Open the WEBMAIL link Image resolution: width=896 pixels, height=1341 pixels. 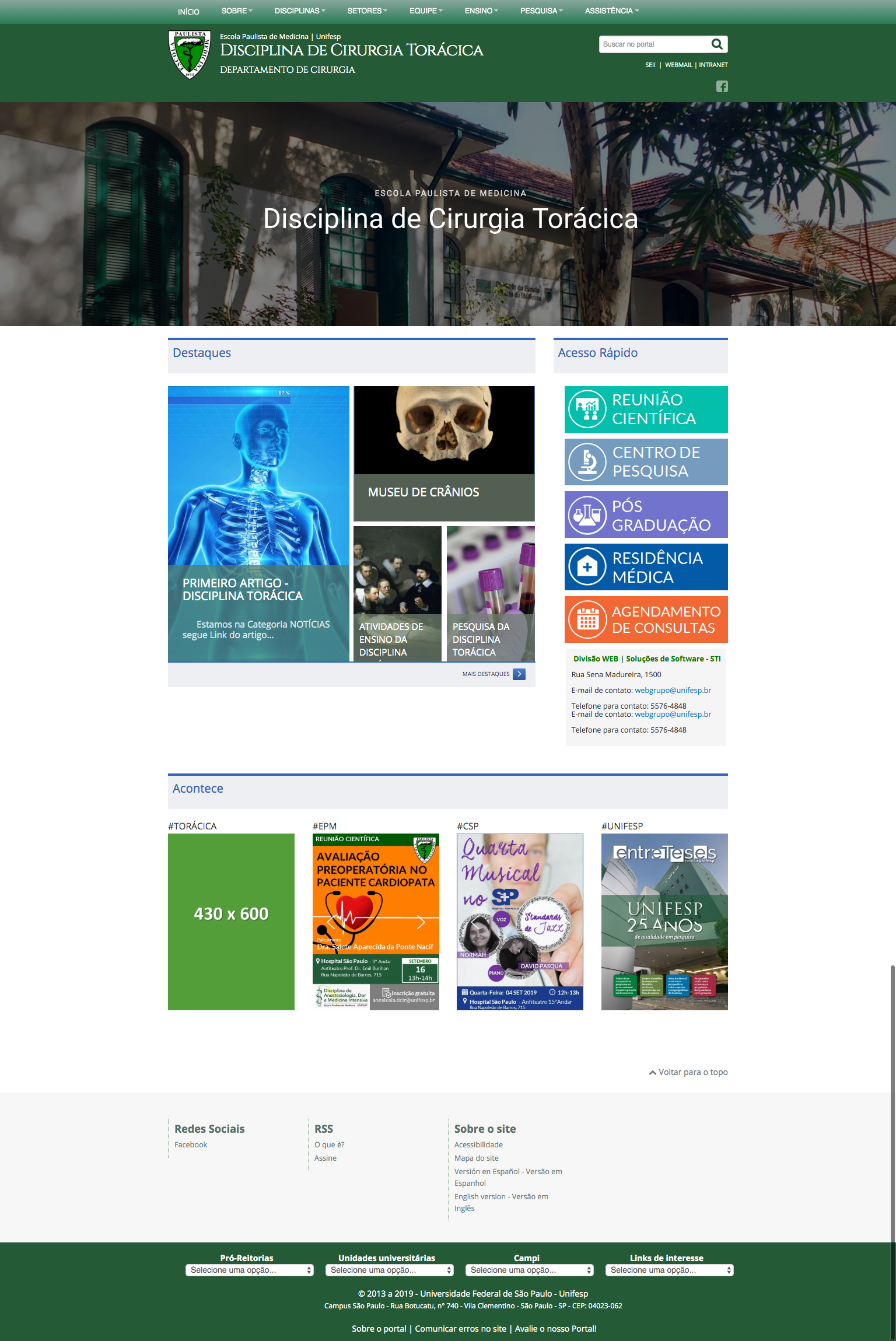(x=678, y=65)
